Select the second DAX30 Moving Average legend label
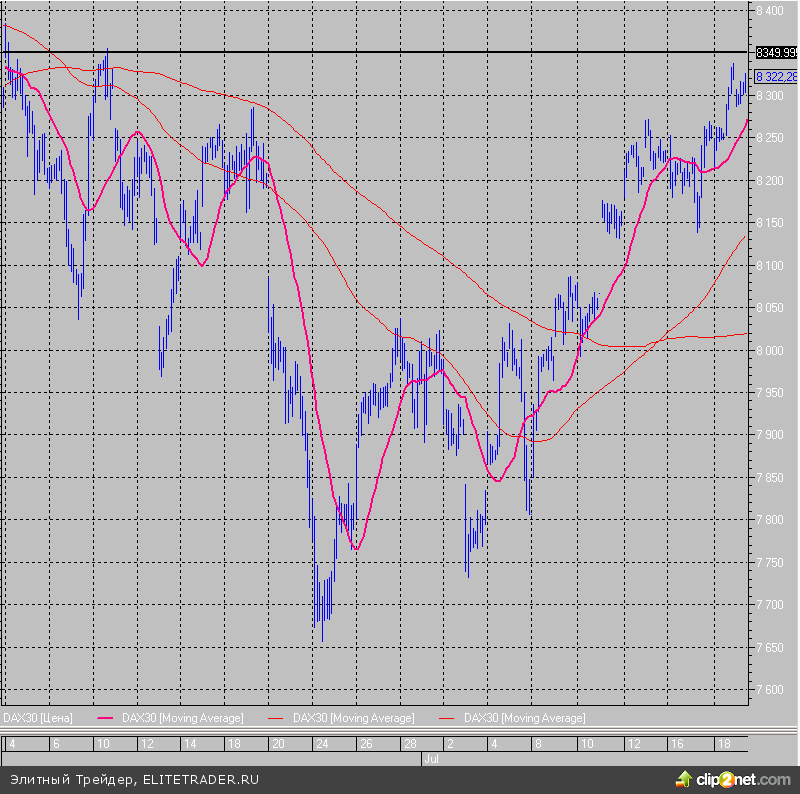800x794 pixels. click(x=353, y=718)
